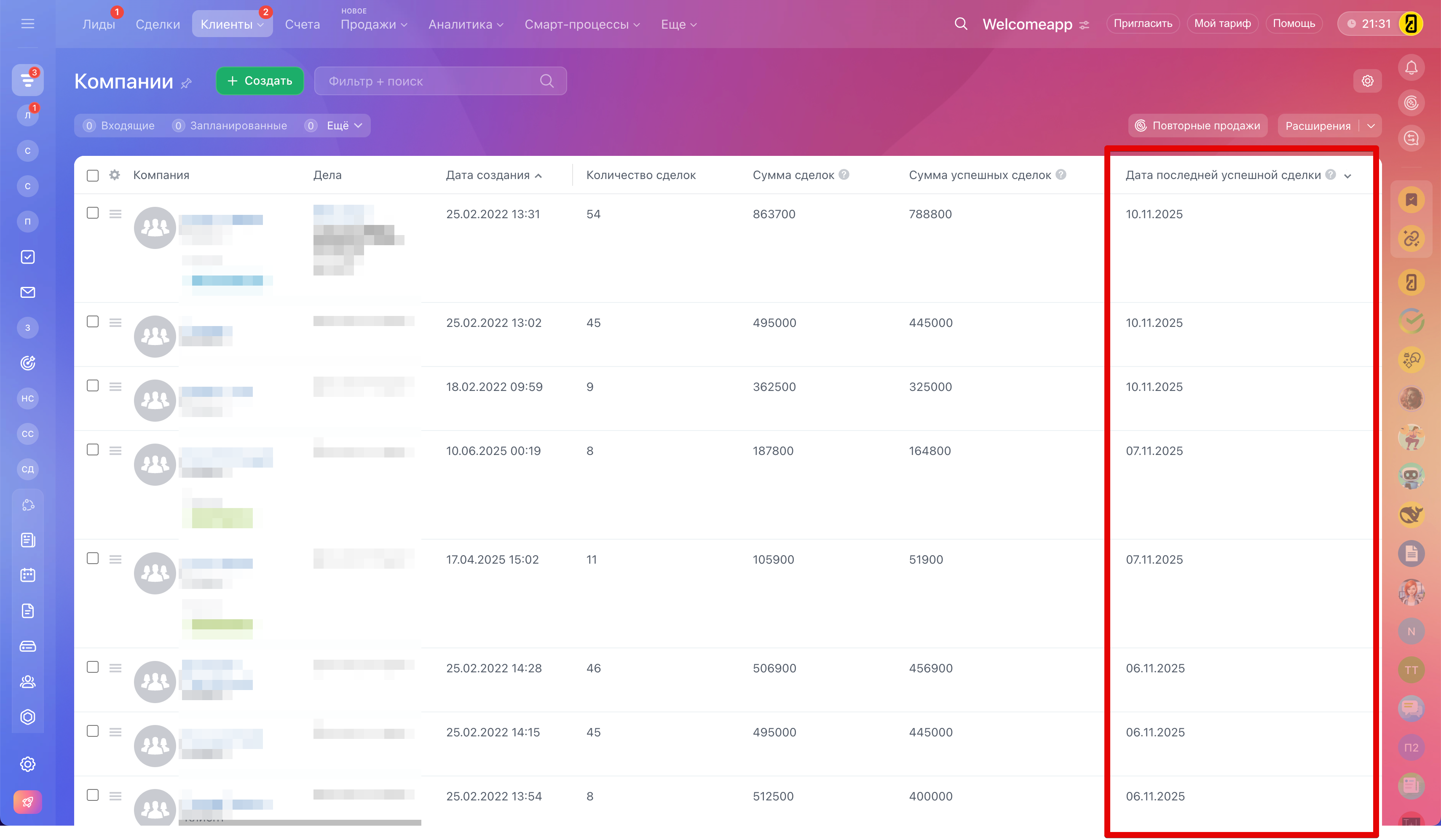The image size is (1441, 840).
Task: Switch to the Сделки tab
Action: (x=158, y=24)
